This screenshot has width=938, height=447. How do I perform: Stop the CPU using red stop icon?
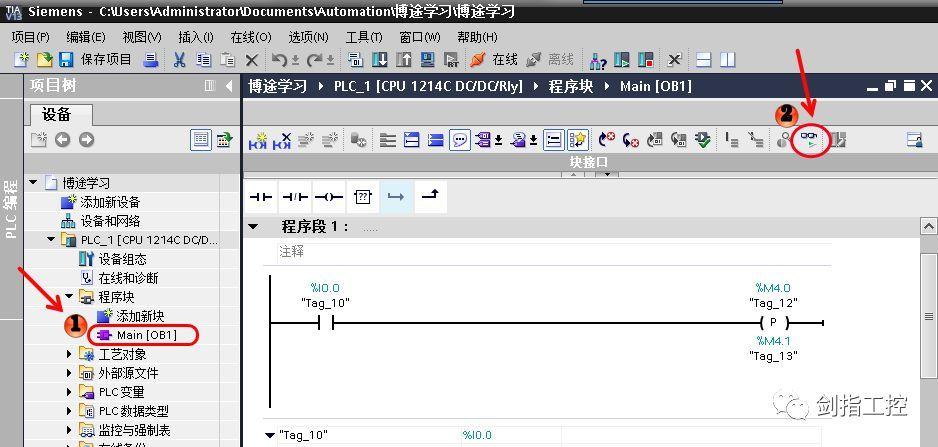(x=645, y=59)
